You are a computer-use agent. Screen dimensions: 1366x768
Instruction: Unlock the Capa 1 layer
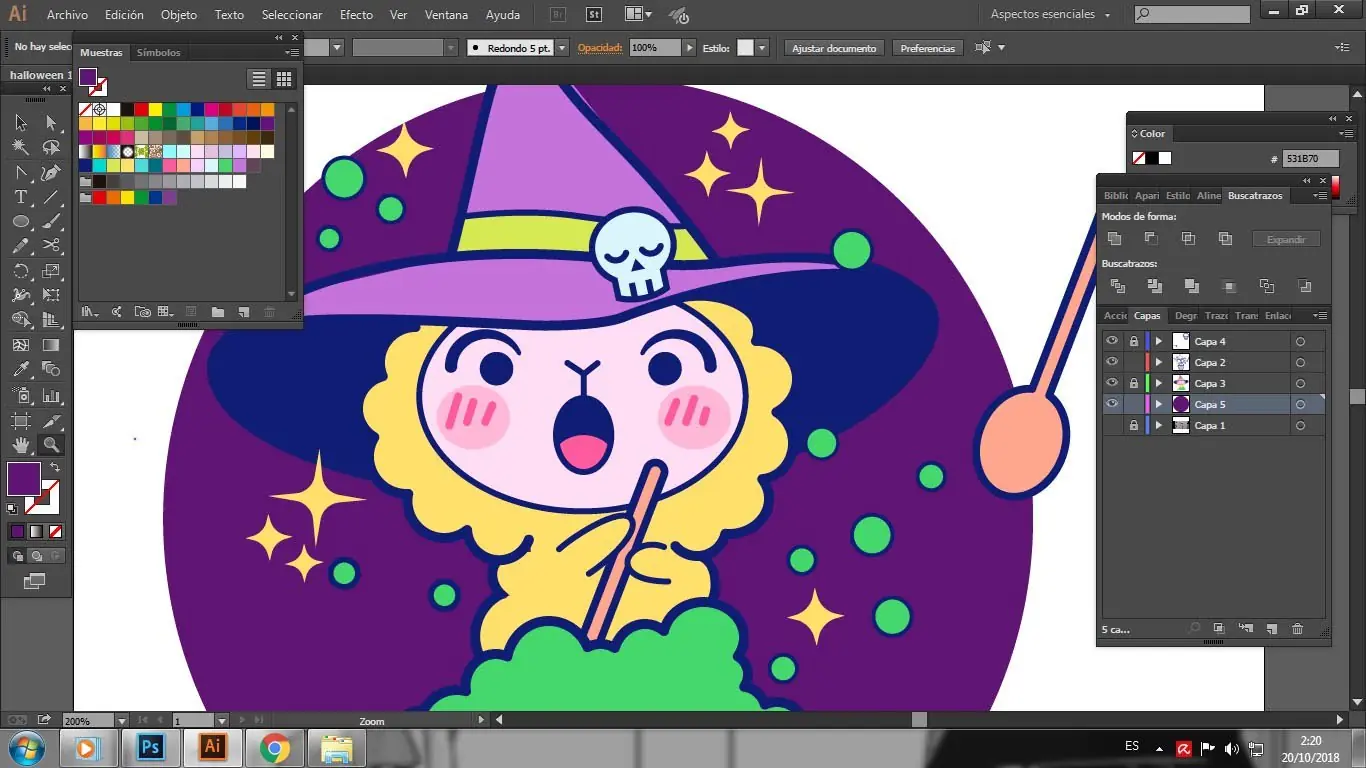click(x=1134, y=425)
